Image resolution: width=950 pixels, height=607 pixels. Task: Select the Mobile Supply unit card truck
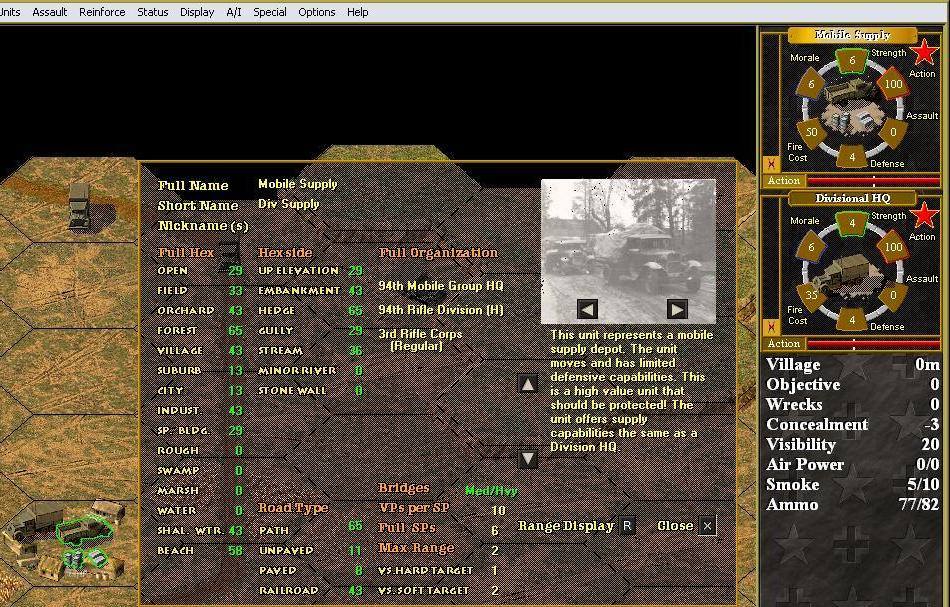pyautogui.click(x=852, y=92)
